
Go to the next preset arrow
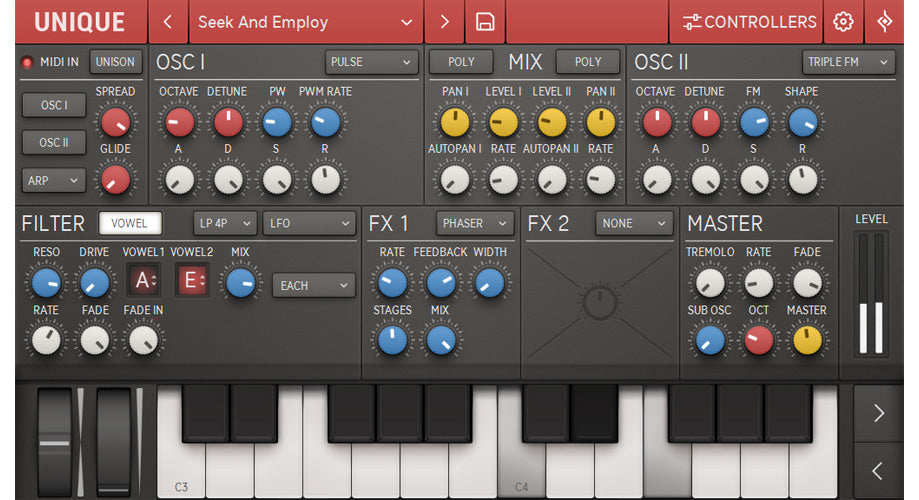click(444, 22)
